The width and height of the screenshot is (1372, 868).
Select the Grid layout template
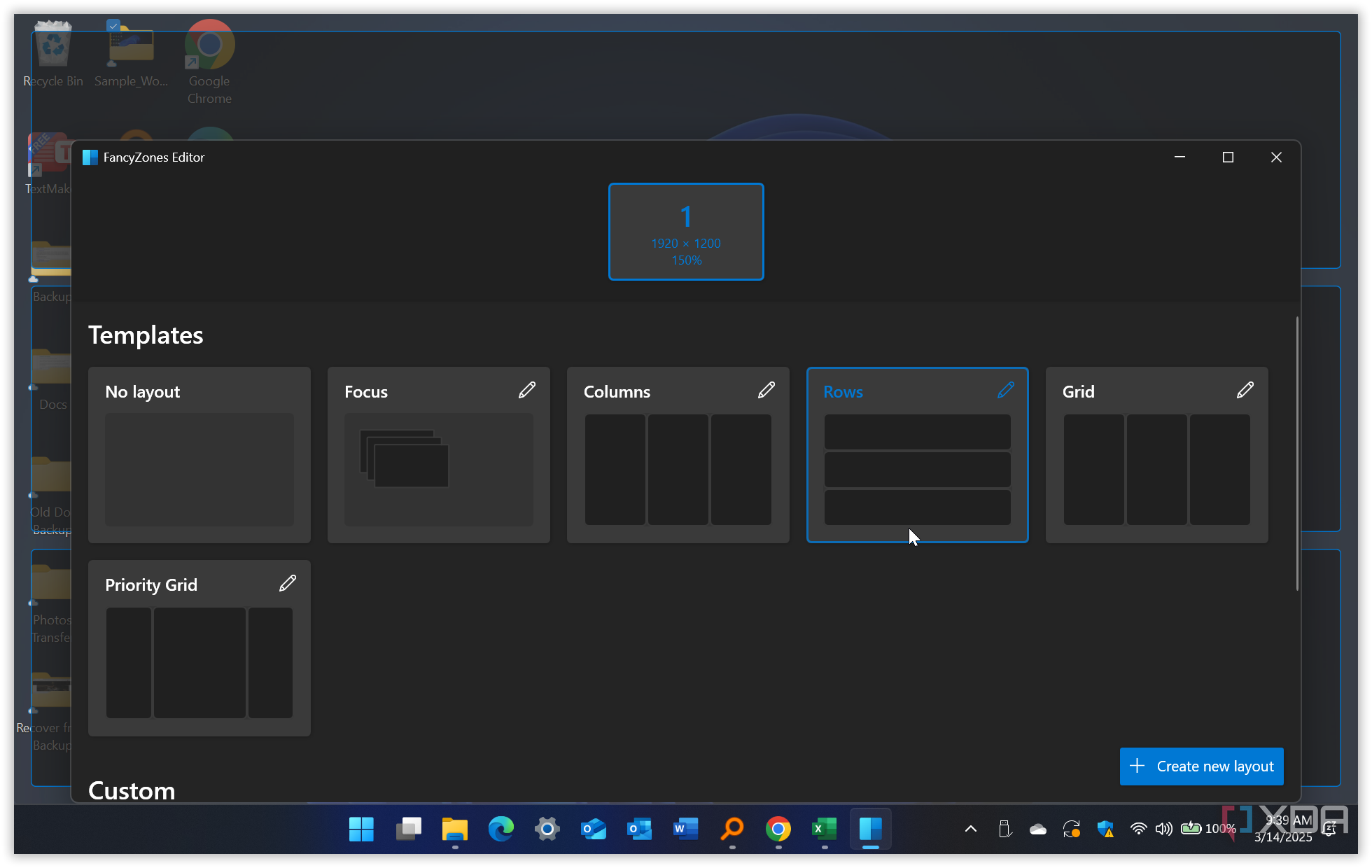[x=1157, y=455]
